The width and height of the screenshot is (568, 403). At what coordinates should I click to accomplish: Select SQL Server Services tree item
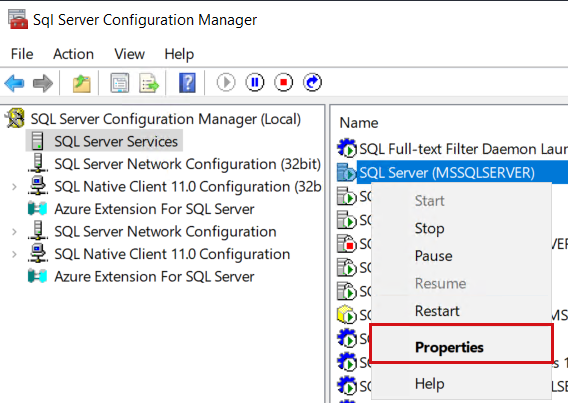[x=116, y=141]
